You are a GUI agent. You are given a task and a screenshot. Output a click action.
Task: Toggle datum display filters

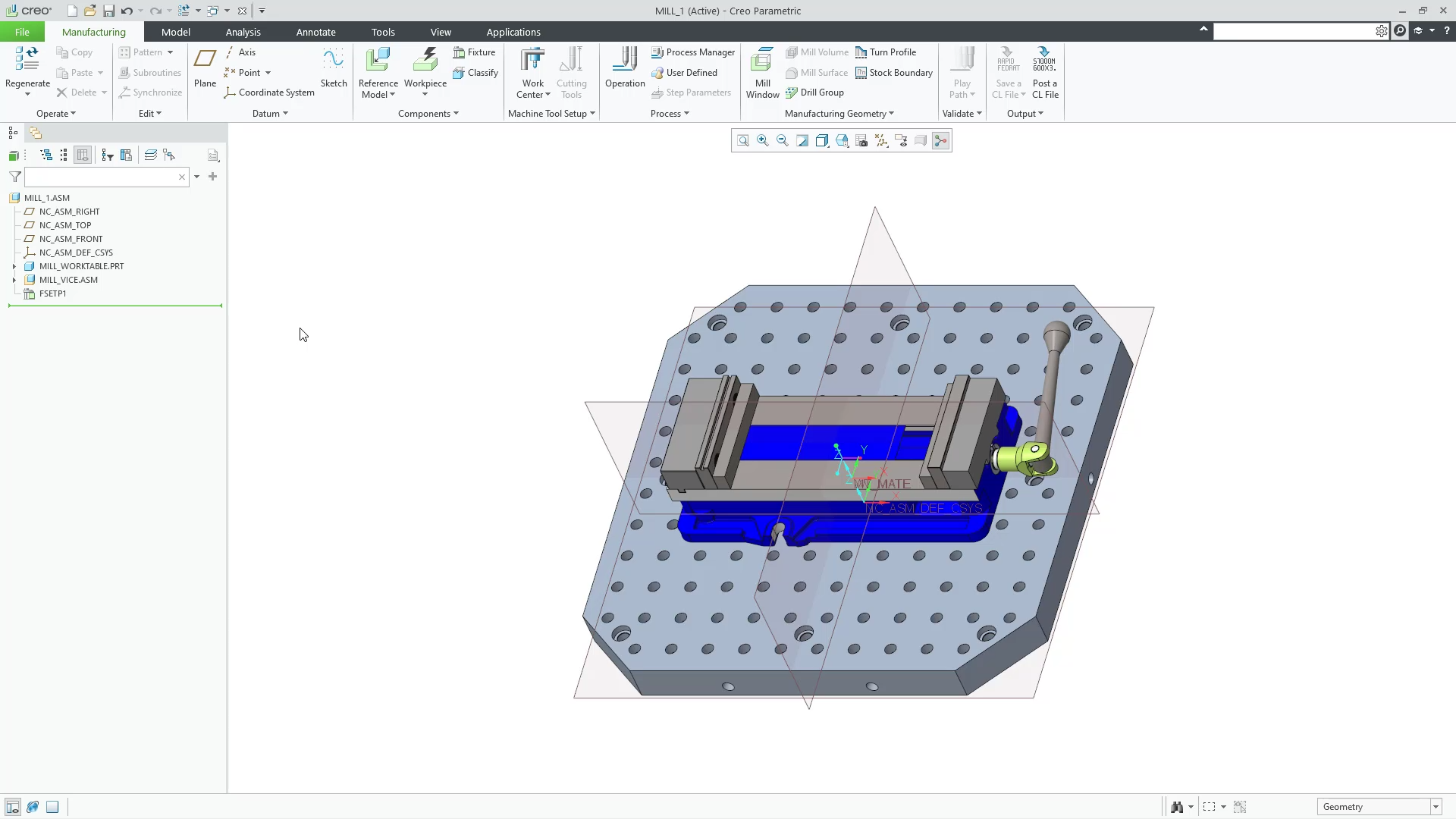coord(881,141)
